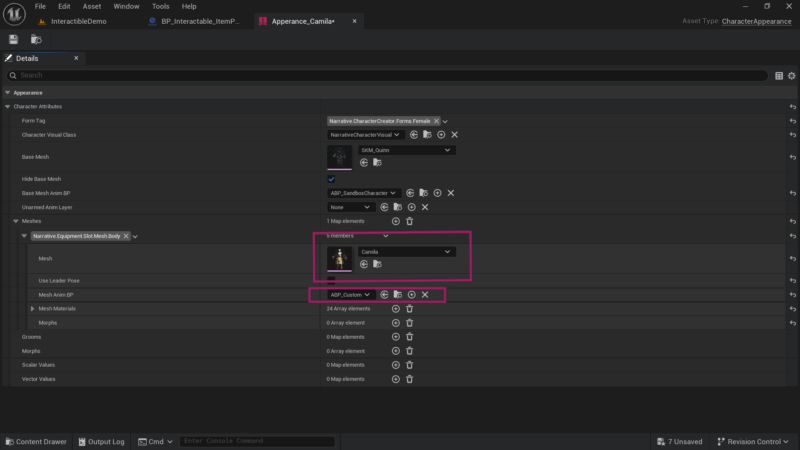Open the Content Drawer

tap(36, 442)
